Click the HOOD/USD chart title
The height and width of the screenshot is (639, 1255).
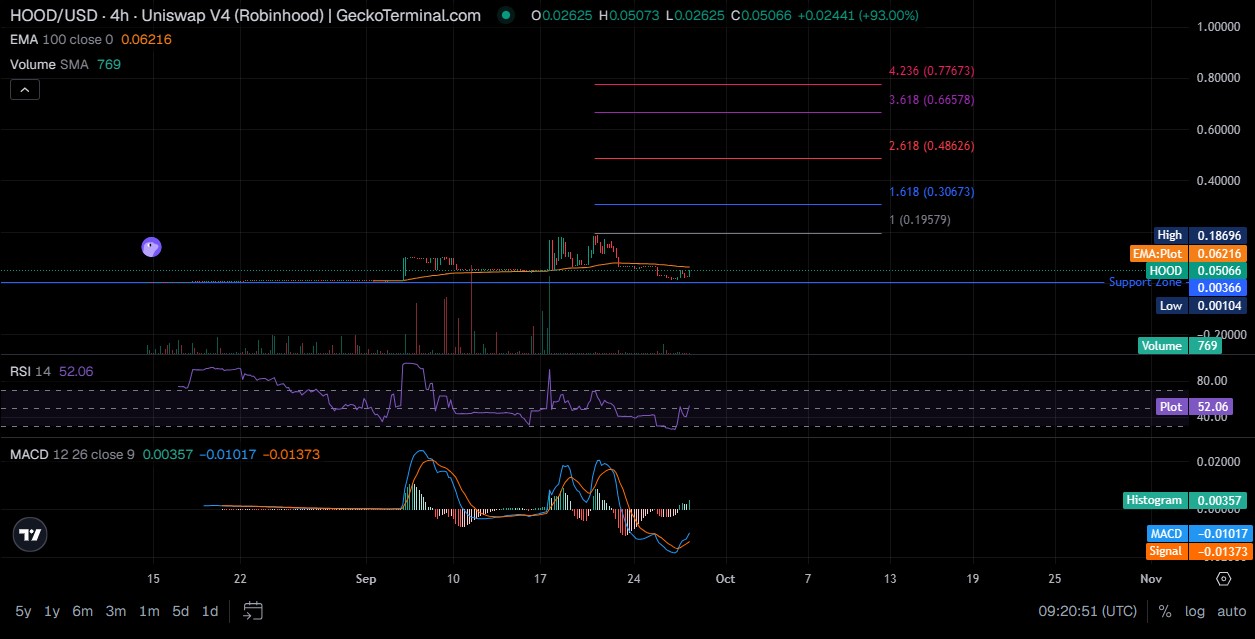pos(245,15)
